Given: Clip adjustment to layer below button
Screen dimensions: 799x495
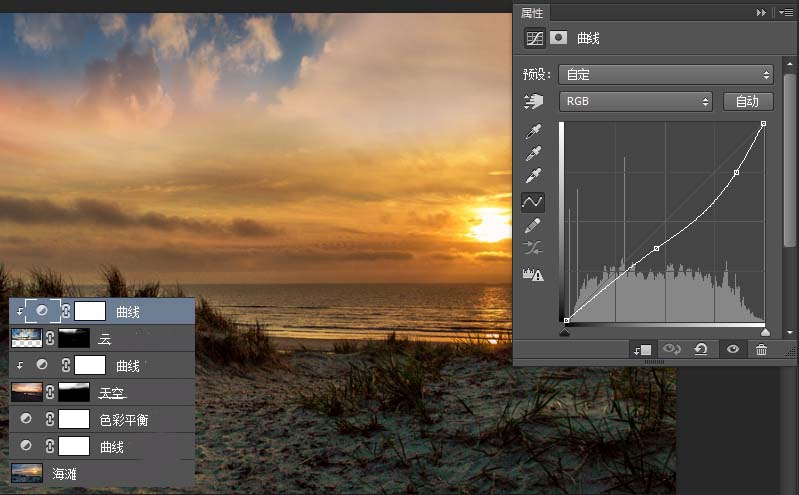Looking at the screenshot, I should [642, 350].
